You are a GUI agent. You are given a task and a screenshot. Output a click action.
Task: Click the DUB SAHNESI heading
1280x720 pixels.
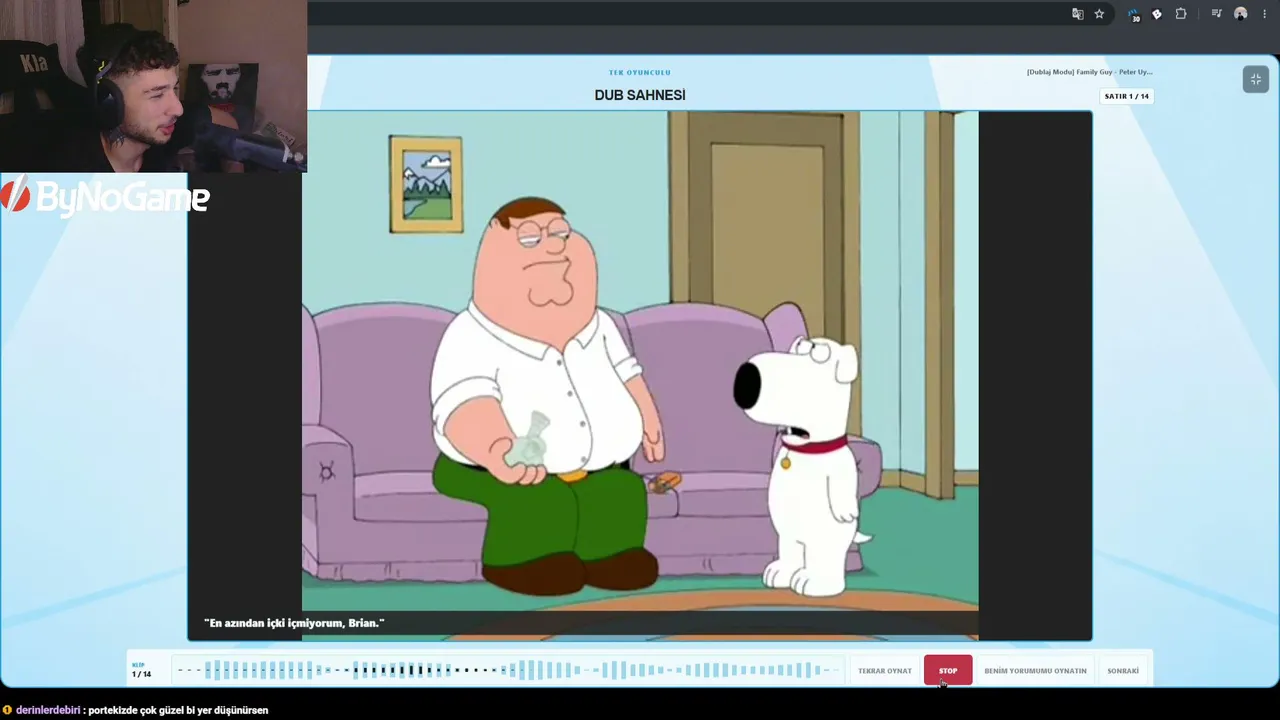click(640, 95)
